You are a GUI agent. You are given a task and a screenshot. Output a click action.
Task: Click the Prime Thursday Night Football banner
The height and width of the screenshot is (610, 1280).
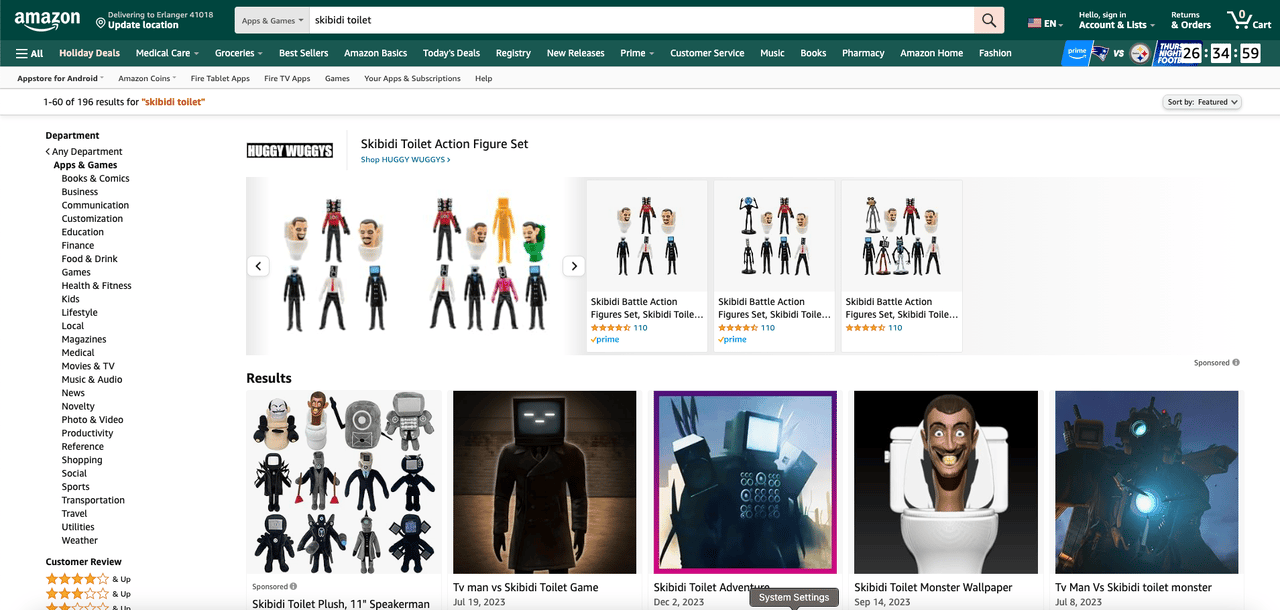point(1163,53)
